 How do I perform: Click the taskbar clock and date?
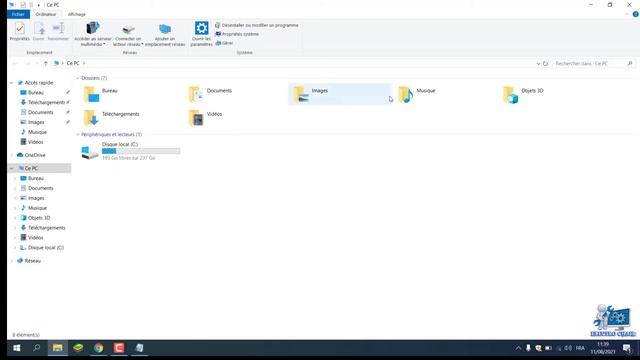coord(603,348)
